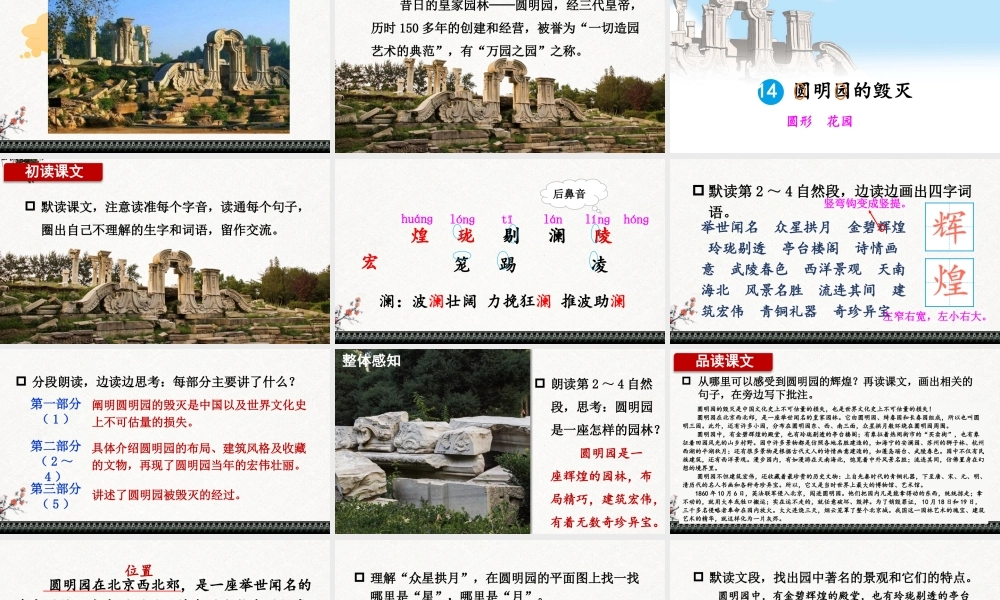
Task: Click the checkbox bullet before '朗读第 2～4 自然'
Action: [x=540, y=383]
